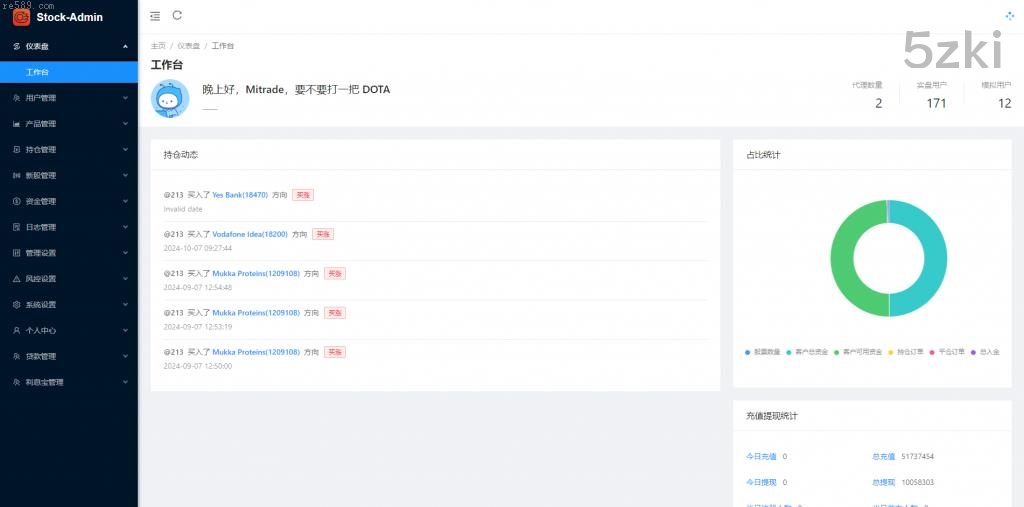Click the 产品管理 chart icon in the sidebar
The width and height of the screenshot is (1024, 507).
[16, 124]
